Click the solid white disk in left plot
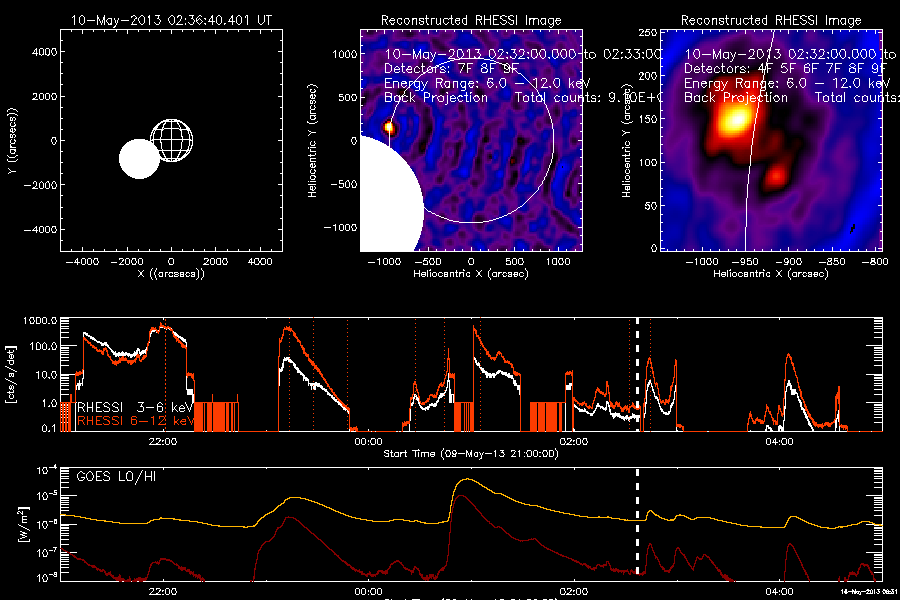This screenshot has height=600, width=900. [139, 158]
